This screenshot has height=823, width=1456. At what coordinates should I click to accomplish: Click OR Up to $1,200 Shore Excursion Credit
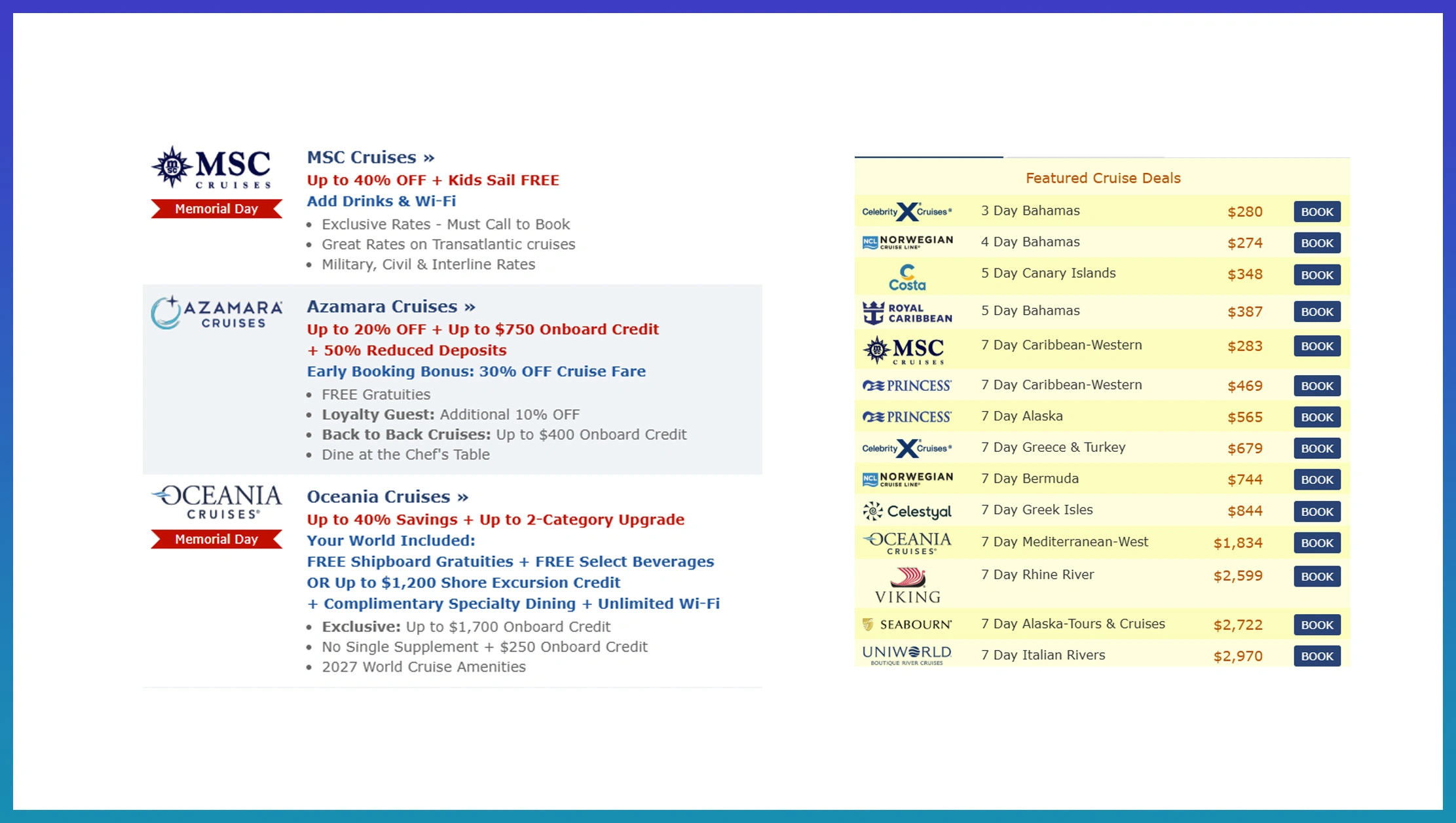[463, 583]
